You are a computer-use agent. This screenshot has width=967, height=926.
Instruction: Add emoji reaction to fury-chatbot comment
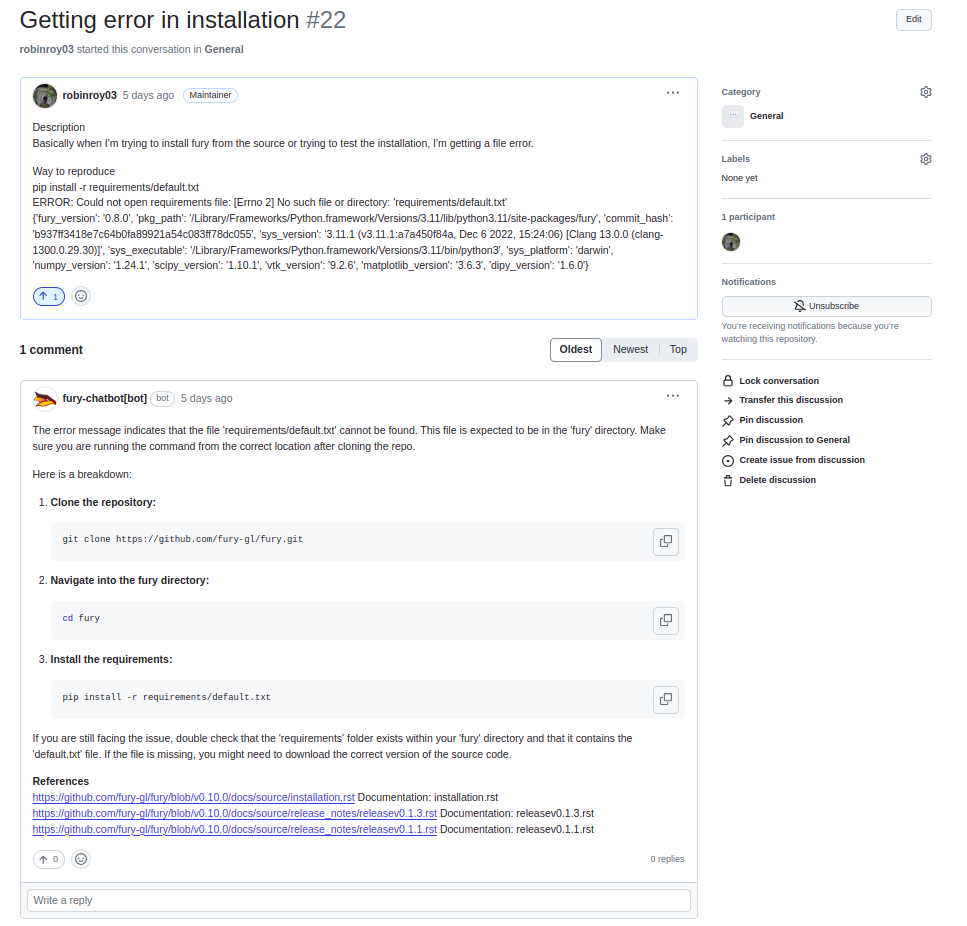click(x=81, y=859)
